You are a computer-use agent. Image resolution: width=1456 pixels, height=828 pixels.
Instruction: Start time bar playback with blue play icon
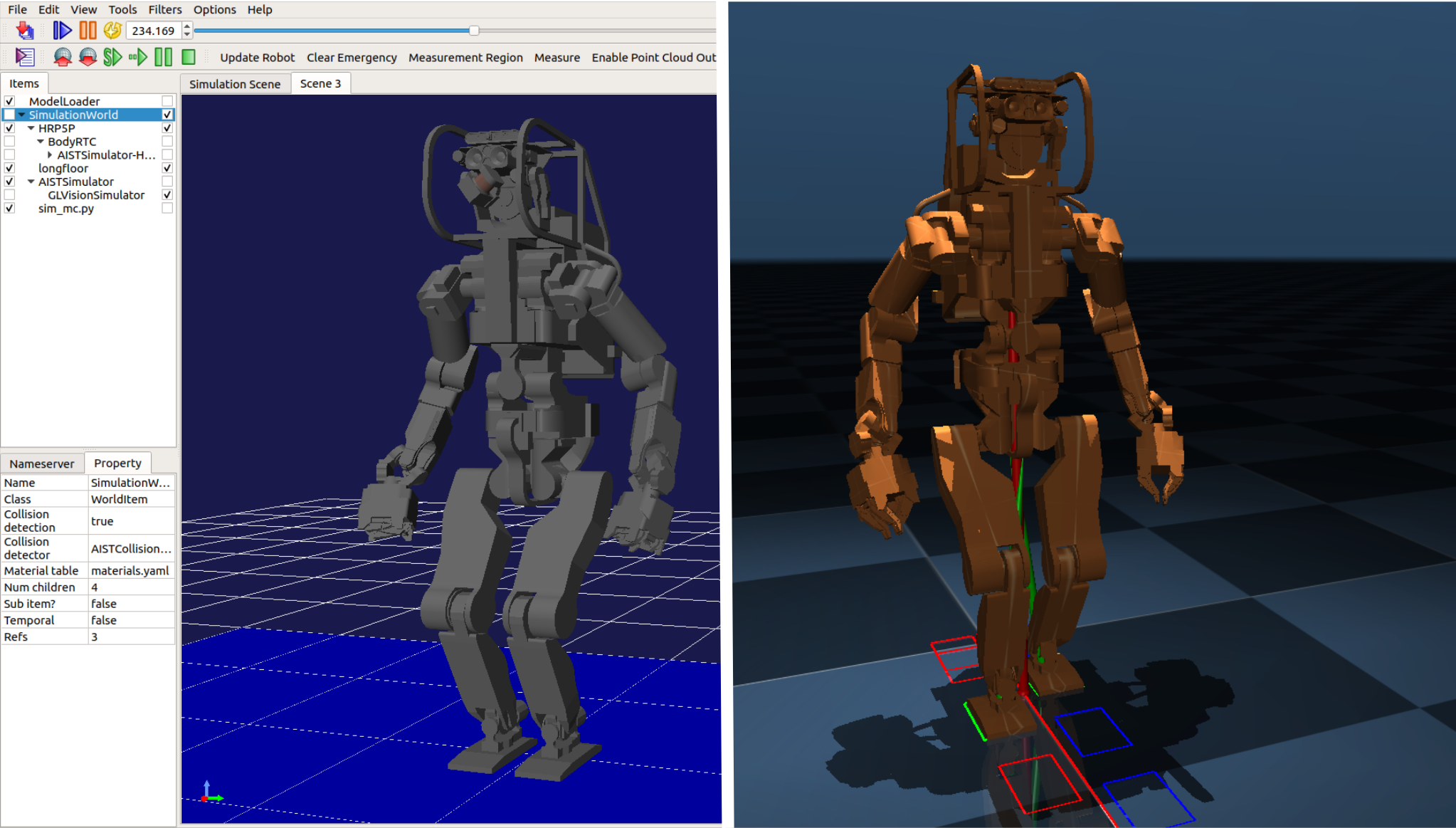(x=62, y=30)
